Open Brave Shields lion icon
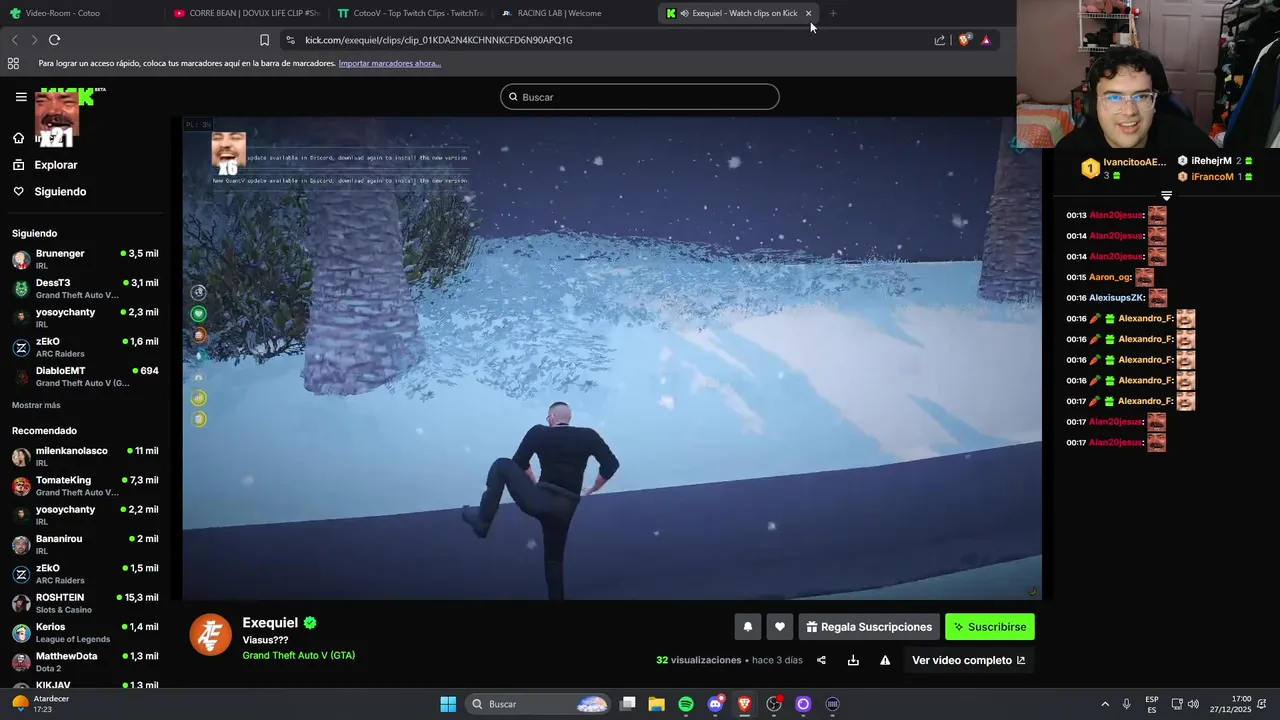 coord(964,40)
